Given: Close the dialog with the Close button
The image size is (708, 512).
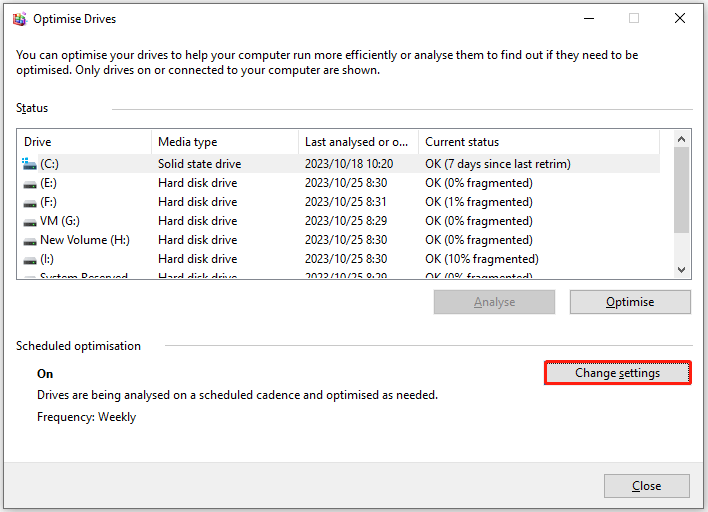Looking at the screenshot, I should click(647, 486).
